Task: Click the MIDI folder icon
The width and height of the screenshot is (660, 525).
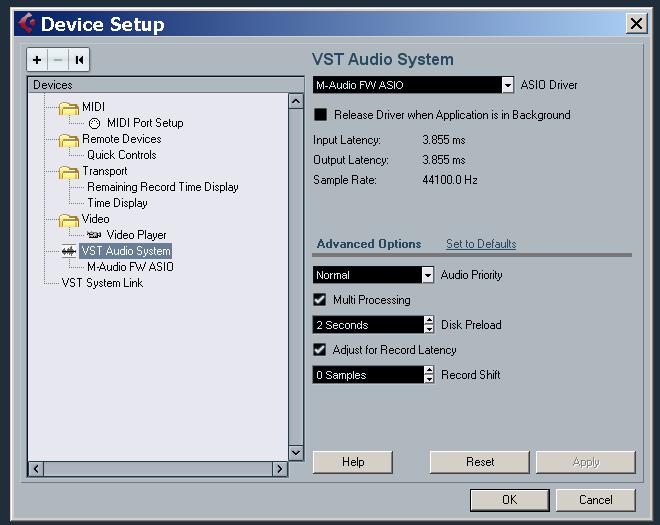Action: coord(68,108)
